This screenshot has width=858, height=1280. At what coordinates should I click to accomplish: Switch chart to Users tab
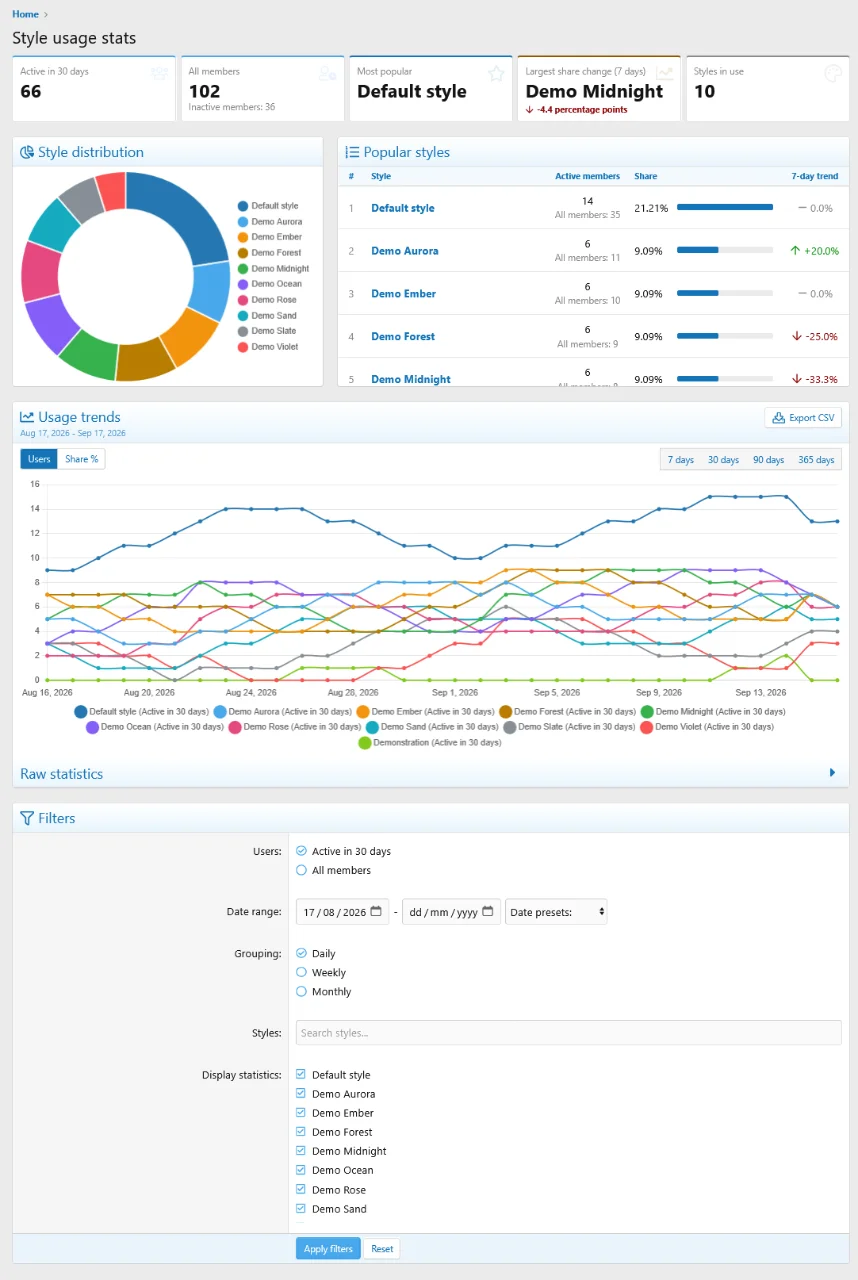(39, 459)
